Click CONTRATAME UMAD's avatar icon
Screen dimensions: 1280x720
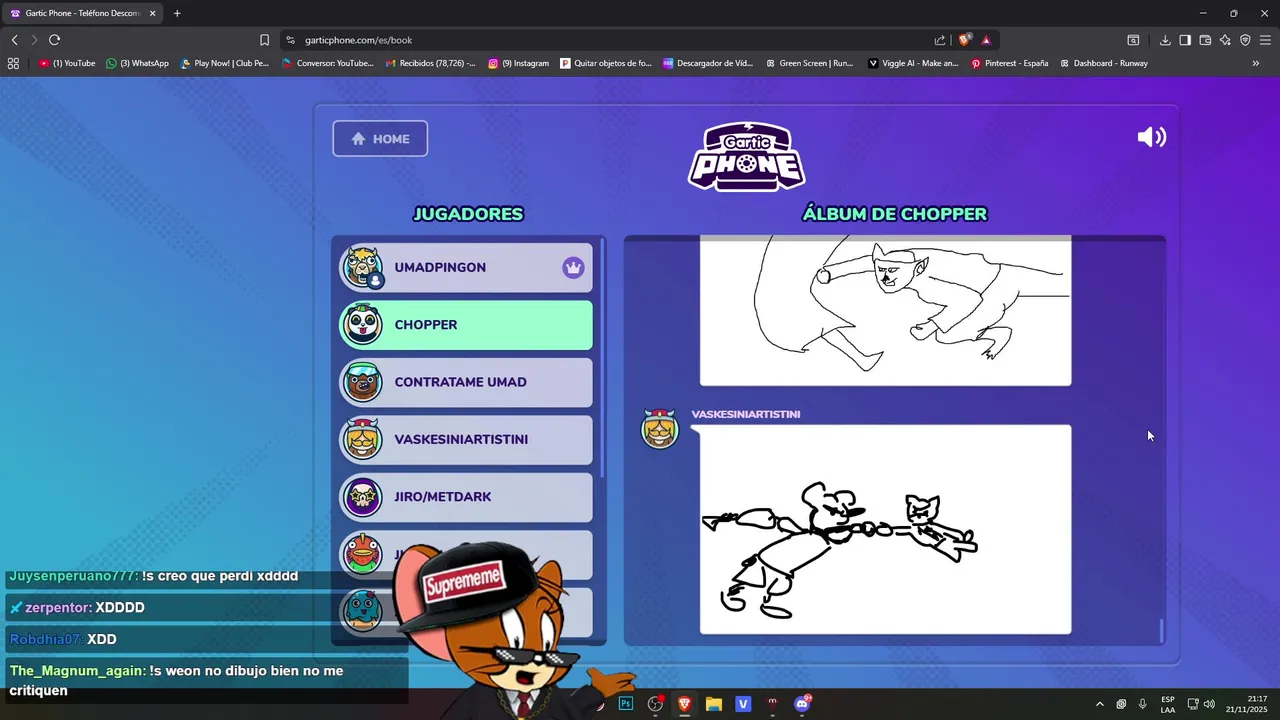point(362,382)
